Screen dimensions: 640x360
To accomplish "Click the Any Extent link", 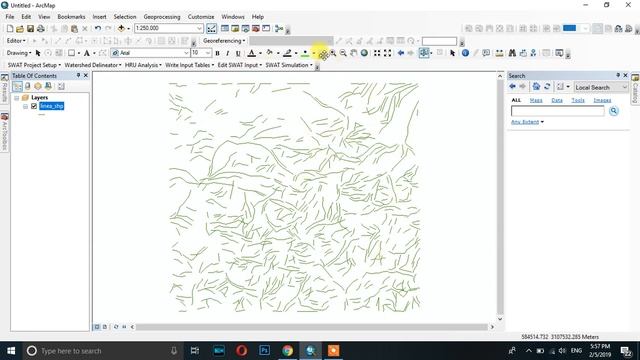I will point(525,122).
